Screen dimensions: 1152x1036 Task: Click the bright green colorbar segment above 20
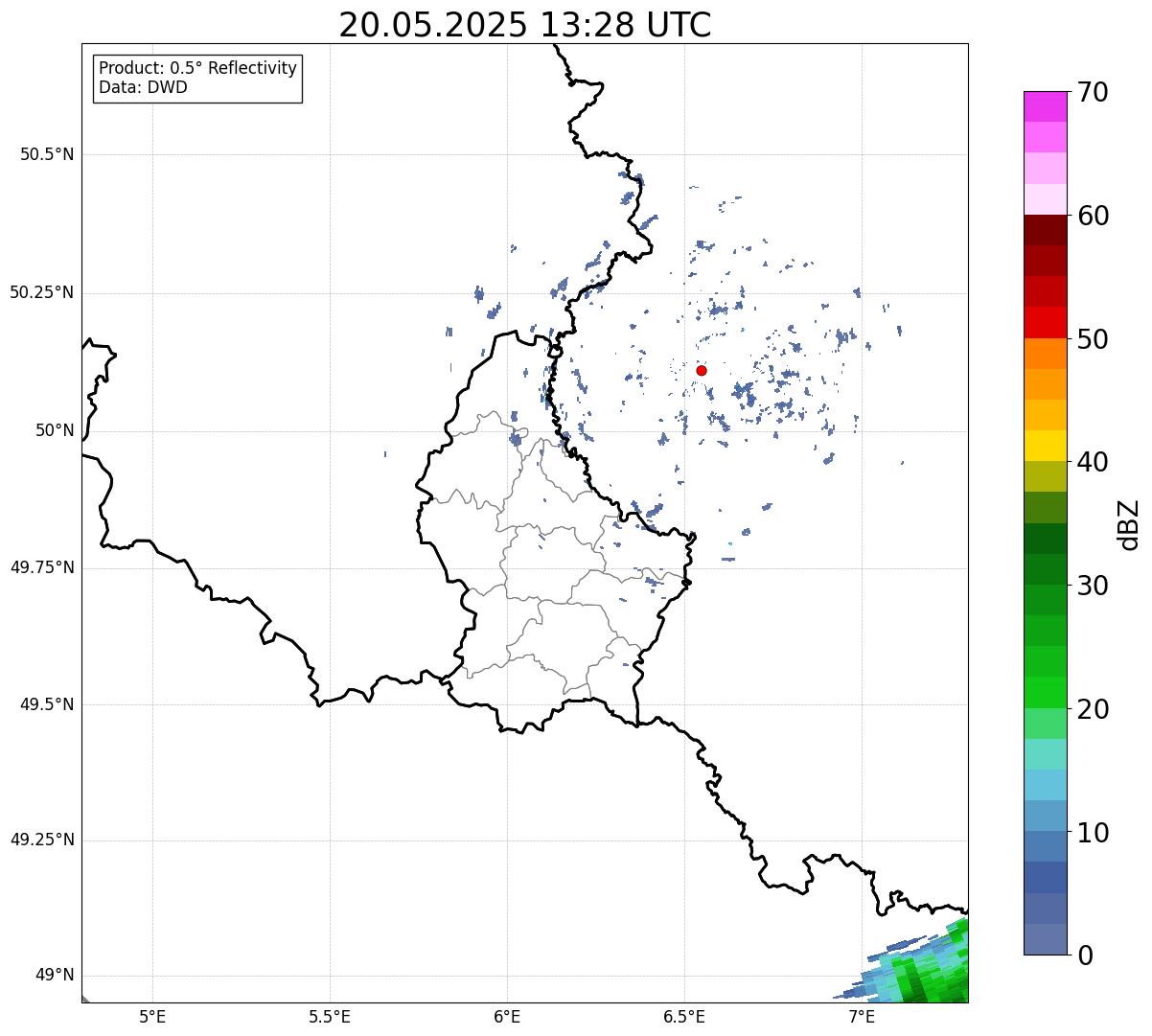[1045, 692]
